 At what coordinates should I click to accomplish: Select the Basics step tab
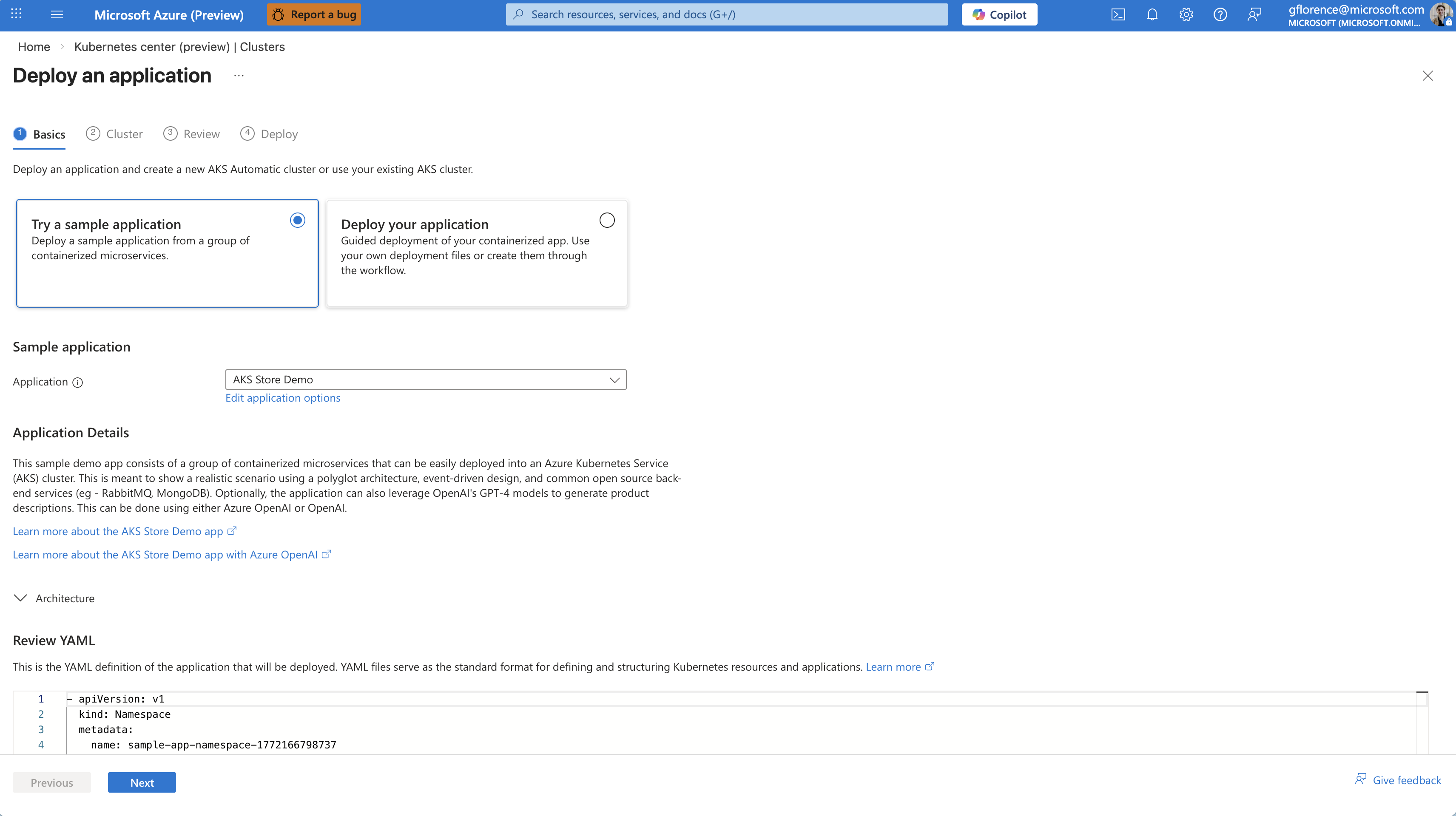coord(39,134)
